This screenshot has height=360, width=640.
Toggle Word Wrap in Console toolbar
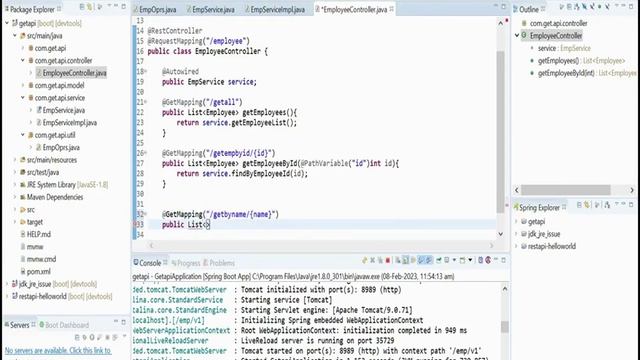click(x=413, y=260)
